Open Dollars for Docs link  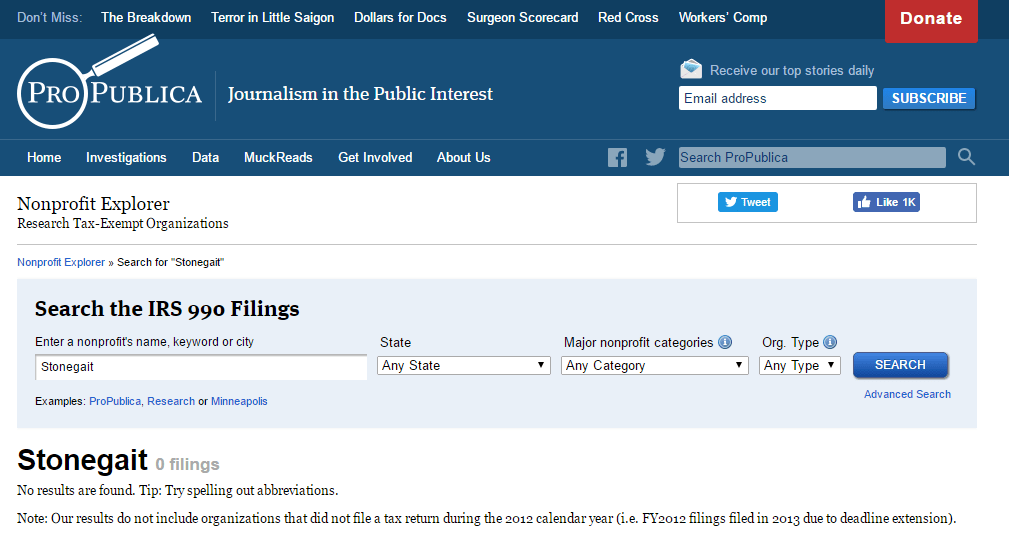point(400,18)
